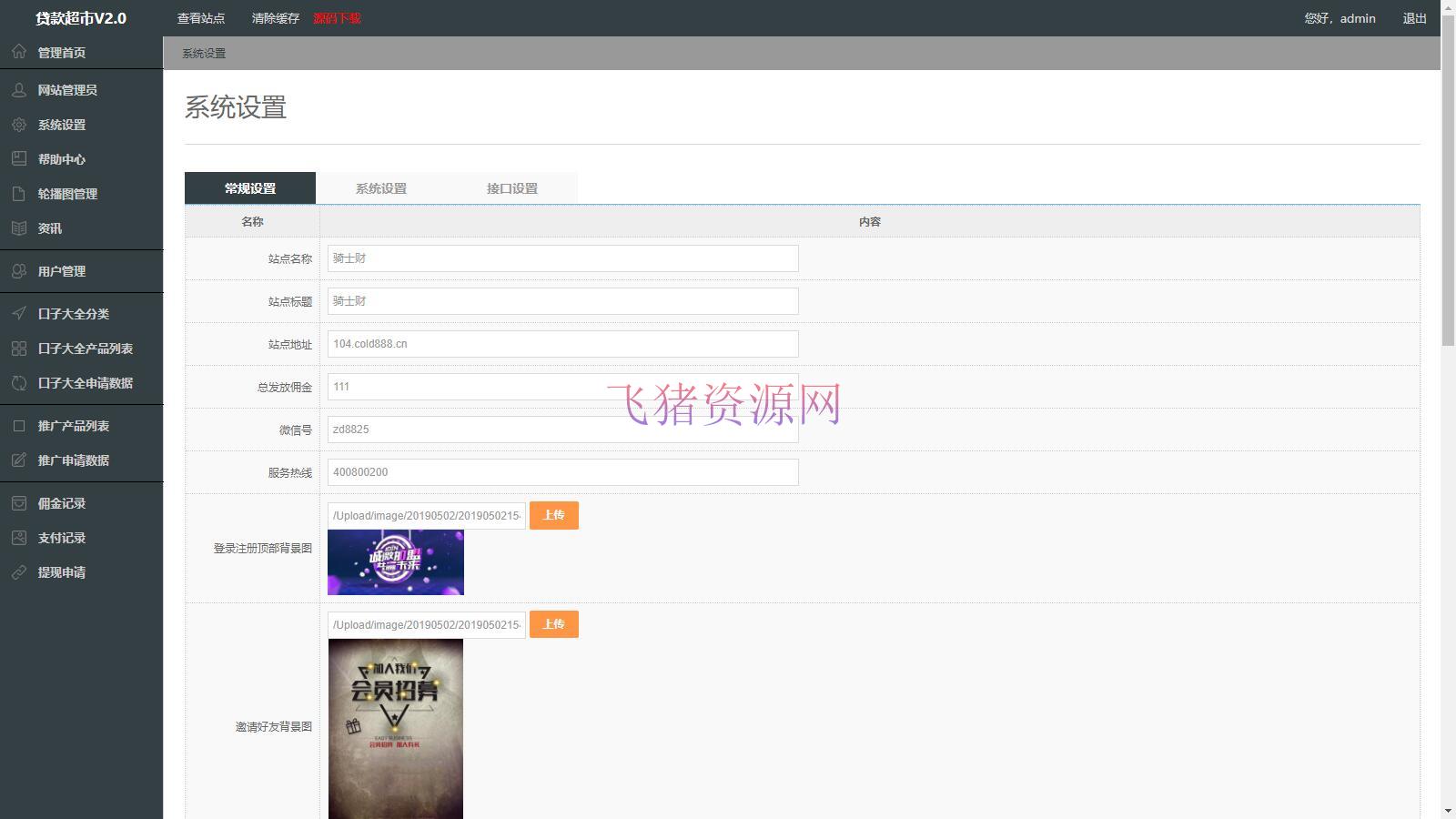Select the 资讯 news icon
The height and width of the screenshot is (819, 1456).
point(18,228)
